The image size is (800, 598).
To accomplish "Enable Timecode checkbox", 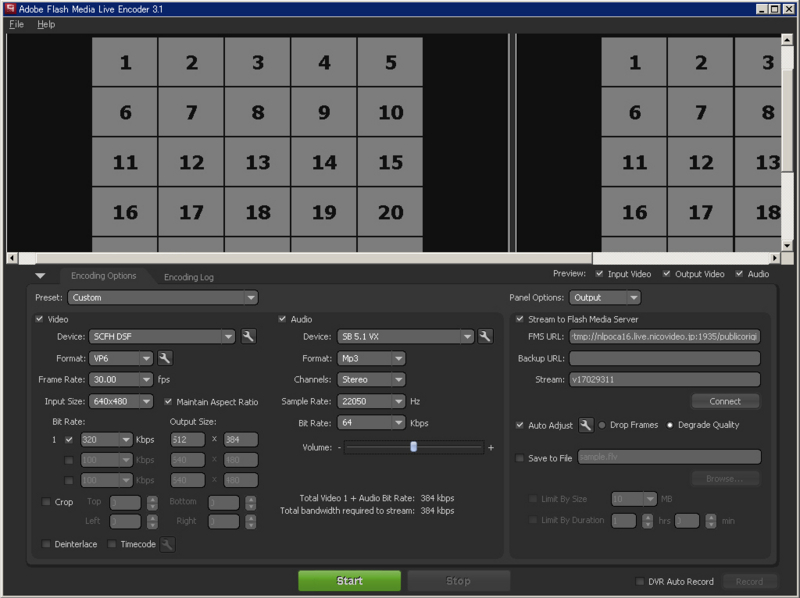I will 112,544.
